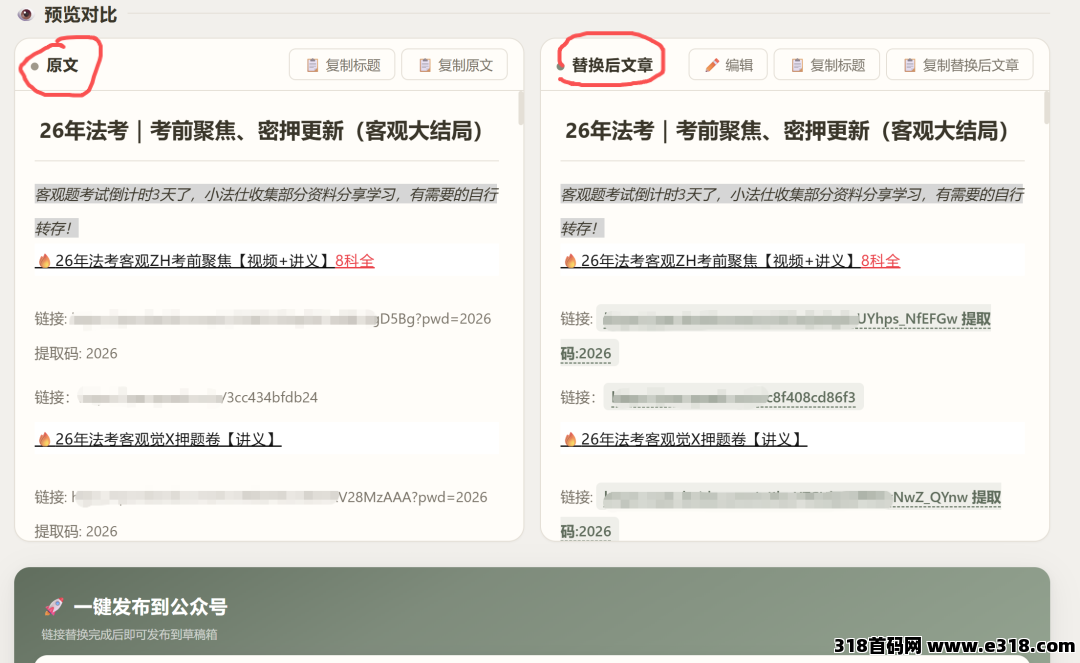This screenshot has height=663, width=1080.
Task: Click the original panel's vertical scrollbar
Action: pyautogui.click(x=521, y=107)
